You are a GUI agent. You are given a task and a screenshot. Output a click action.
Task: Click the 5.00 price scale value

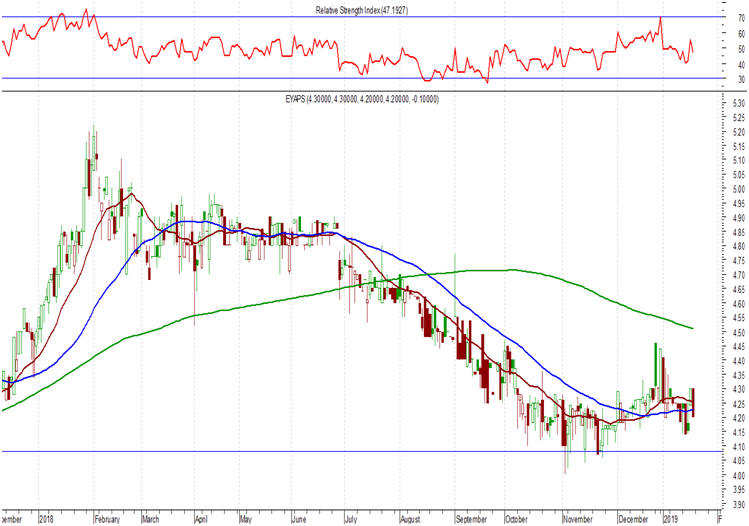point(738,190)
